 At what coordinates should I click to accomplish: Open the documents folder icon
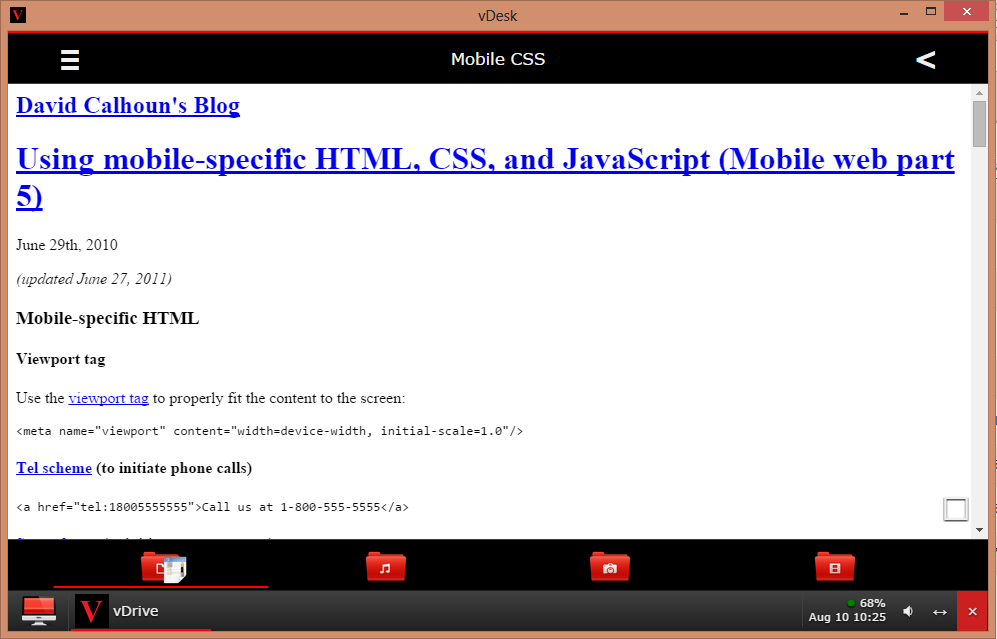pos(162,567)
